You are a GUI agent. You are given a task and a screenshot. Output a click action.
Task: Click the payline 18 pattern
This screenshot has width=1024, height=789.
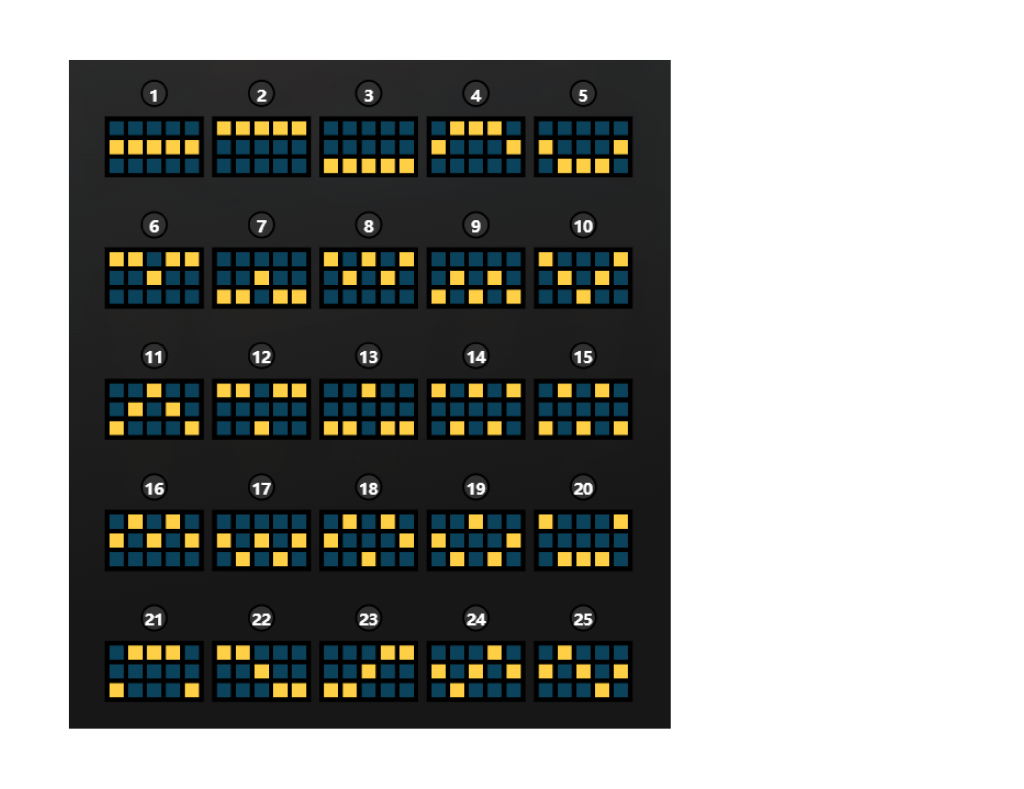pos(368,539)
